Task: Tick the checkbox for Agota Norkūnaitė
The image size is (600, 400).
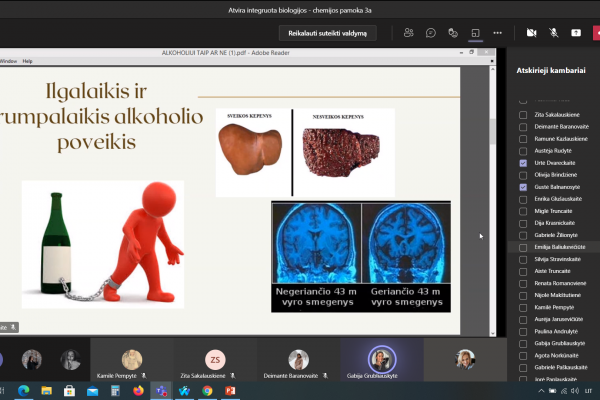Action: (523, 356)
